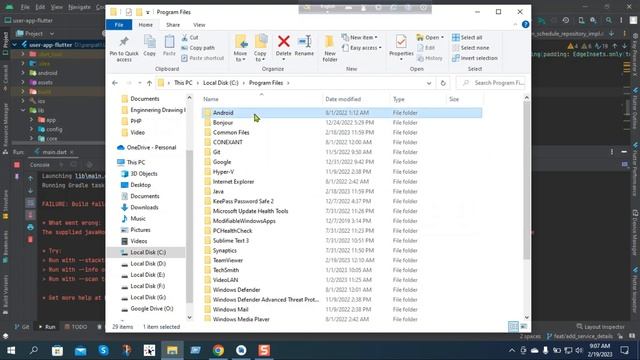Image resolution: width=640 pixels, height=360 pixels.
Task: Click the taskbar search icon
Action: tap(34, 350)
